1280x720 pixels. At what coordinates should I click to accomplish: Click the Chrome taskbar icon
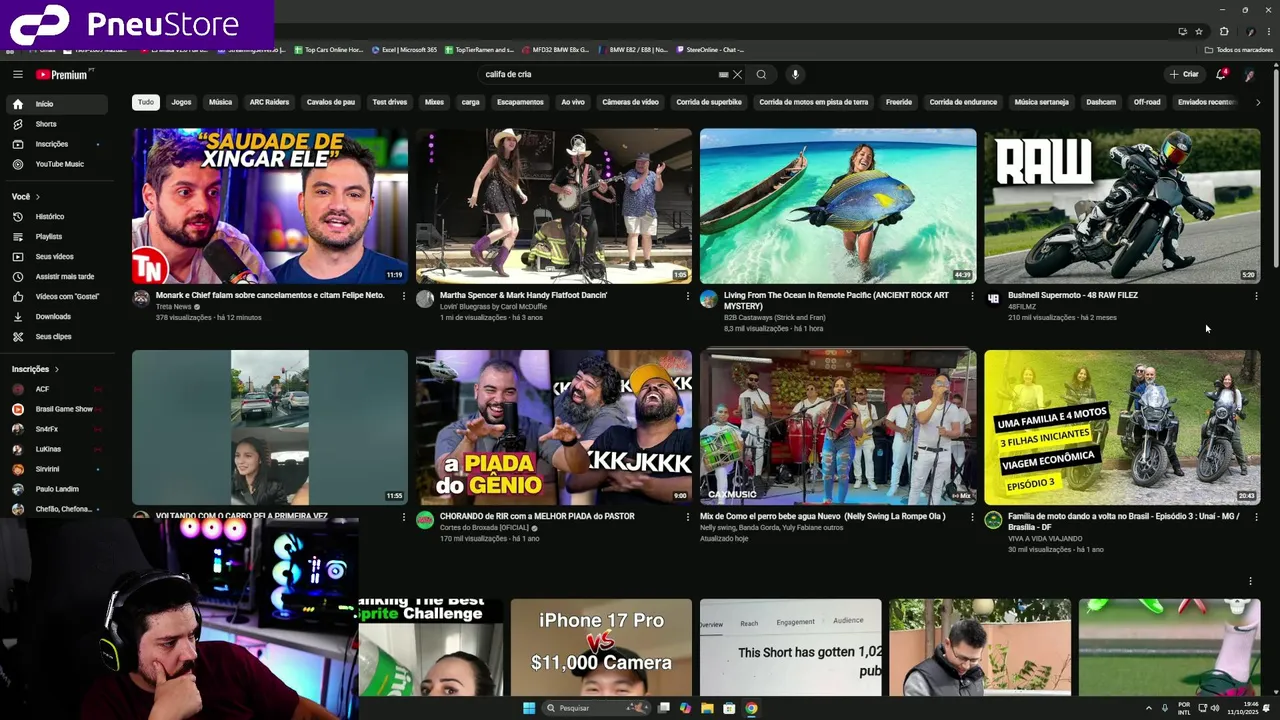[x=751, y=708]
